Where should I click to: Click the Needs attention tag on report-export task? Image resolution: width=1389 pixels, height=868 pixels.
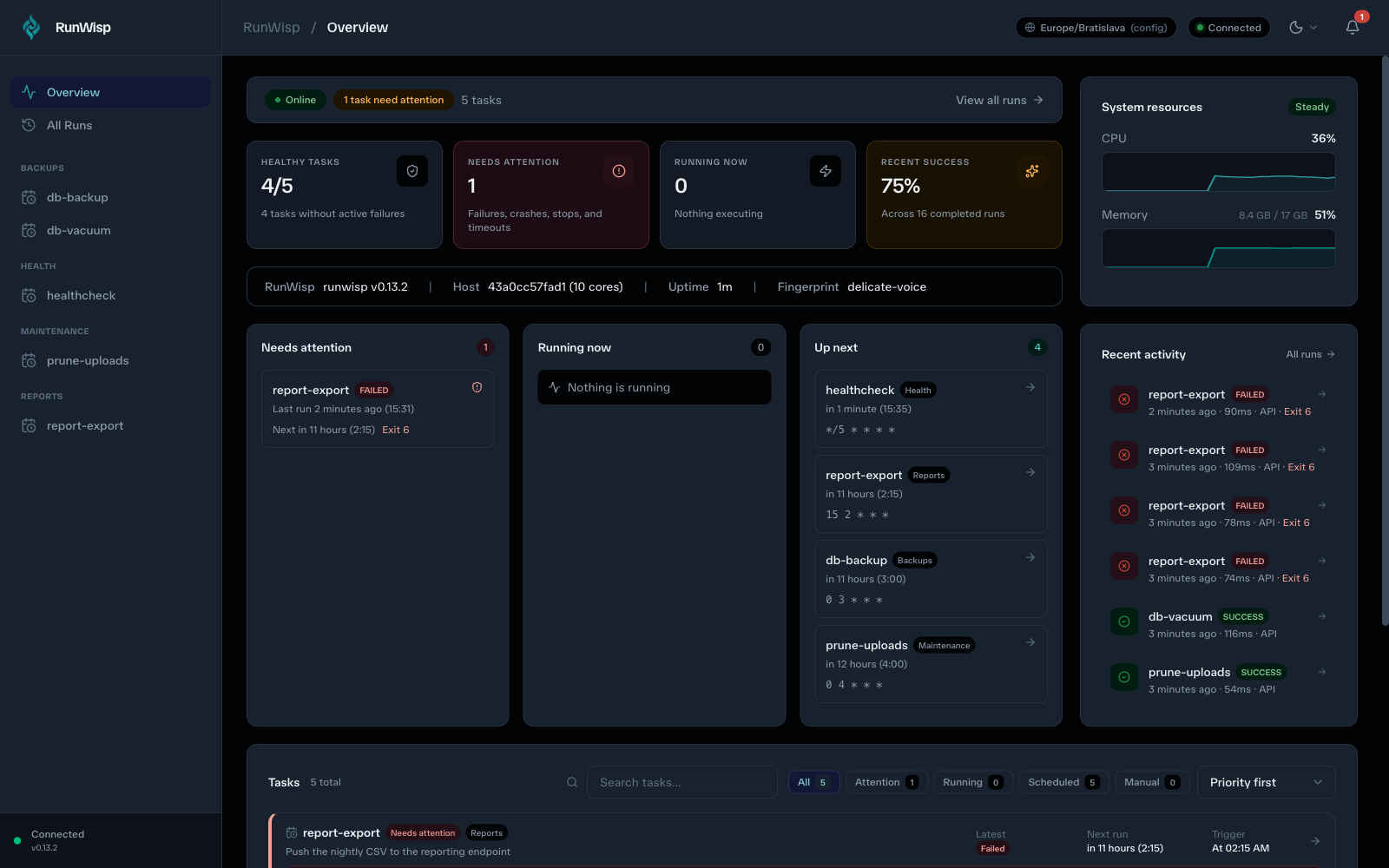click(x=423, y=833)
